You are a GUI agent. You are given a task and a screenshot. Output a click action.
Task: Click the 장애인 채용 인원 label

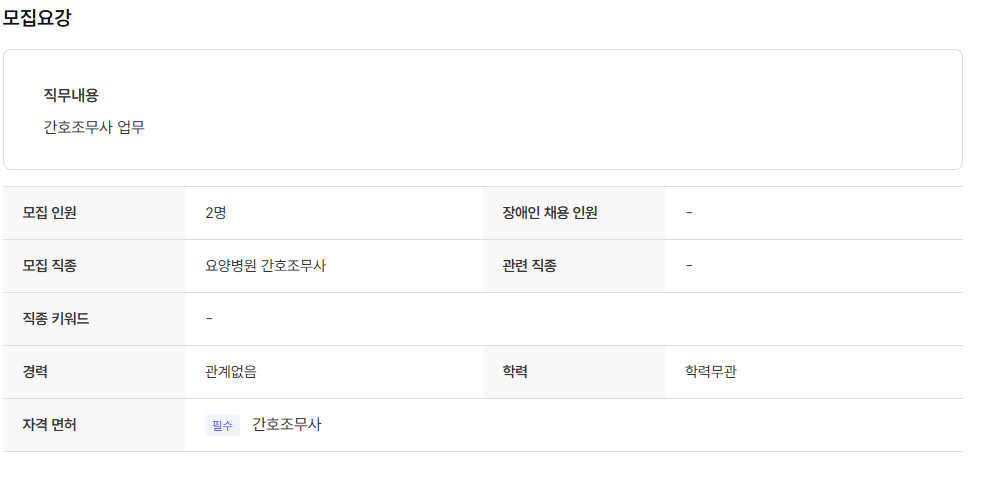[550, 212]
